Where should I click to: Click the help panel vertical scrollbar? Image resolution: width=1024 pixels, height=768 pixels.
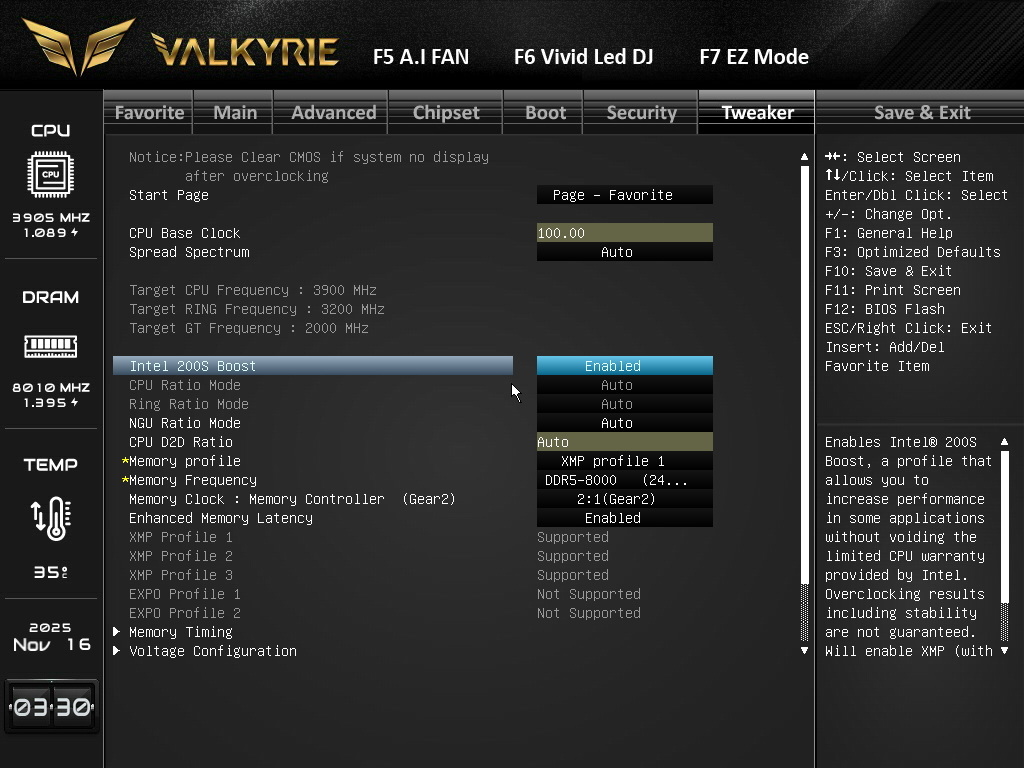tap(1004, 546)
